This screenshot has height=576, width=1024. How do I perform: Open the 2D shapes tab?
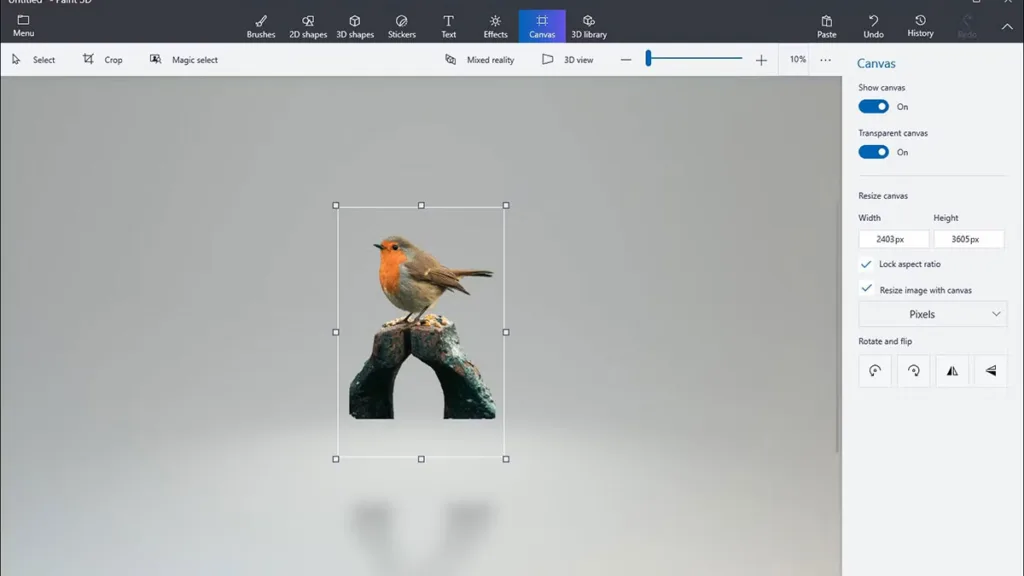coord(308,27)
